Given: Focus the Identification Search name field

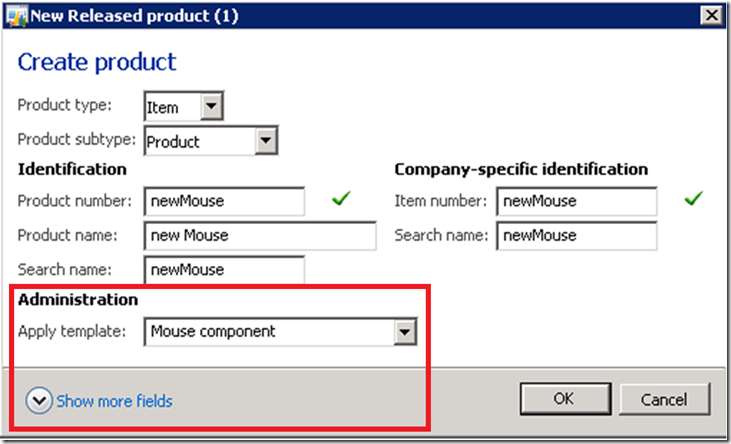Looking at the screenshot, I should tap(224, 270).
